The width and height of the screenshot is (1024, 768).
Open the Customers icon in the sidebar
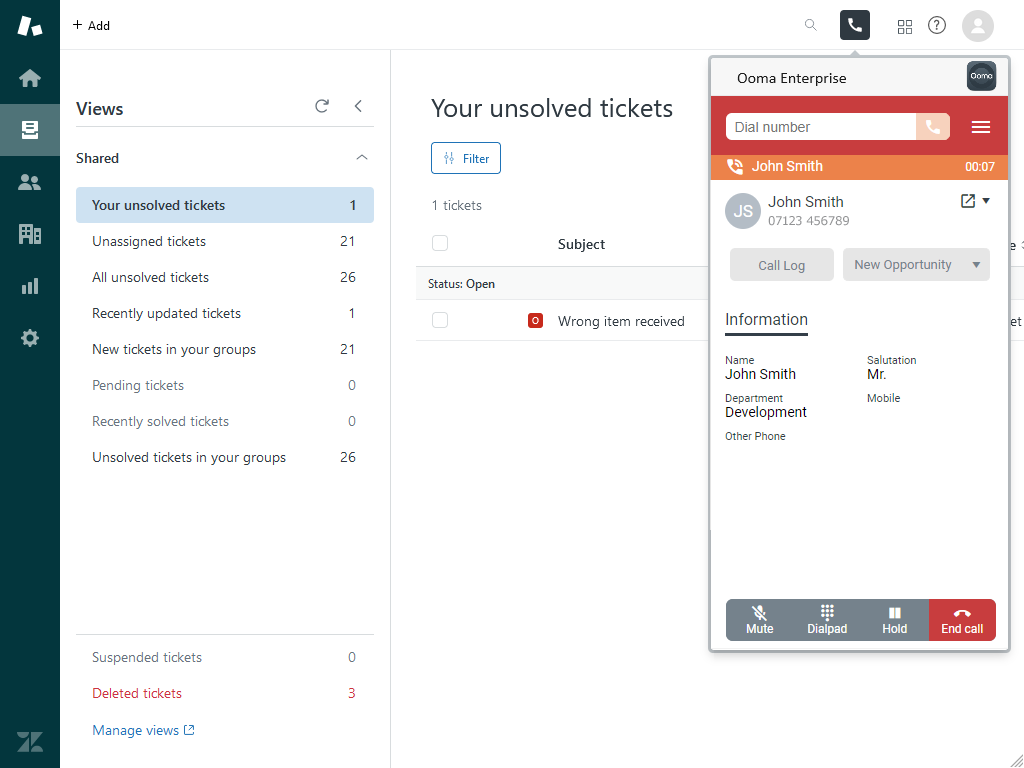(x=30, y=181)
